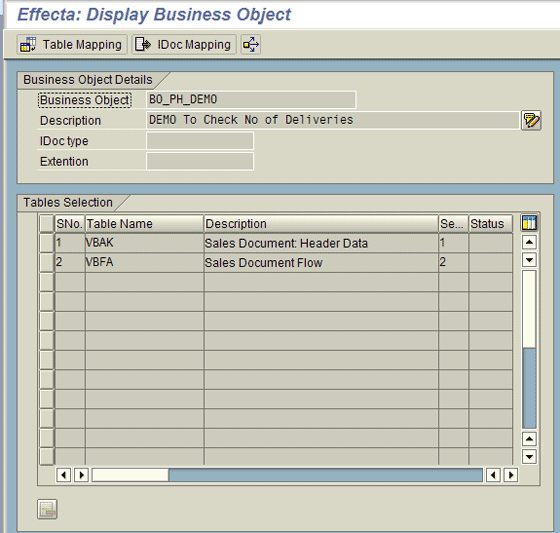Image resolution: width=560 pixels, height=533 pixels.
Task: Click the hierarchy icon next to IDoc Mapping
Action: 251,45
